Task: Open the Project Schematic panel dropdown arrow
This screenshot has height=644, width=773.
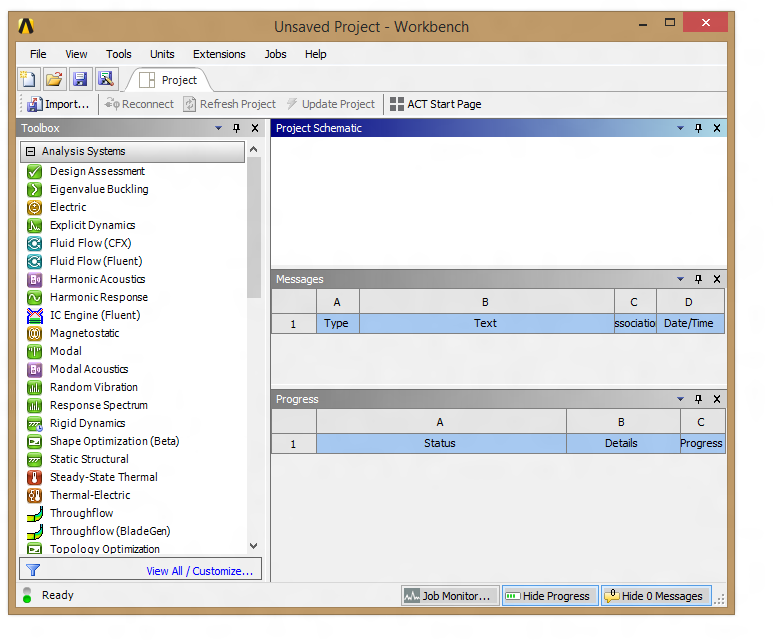Action: point(680,128)
